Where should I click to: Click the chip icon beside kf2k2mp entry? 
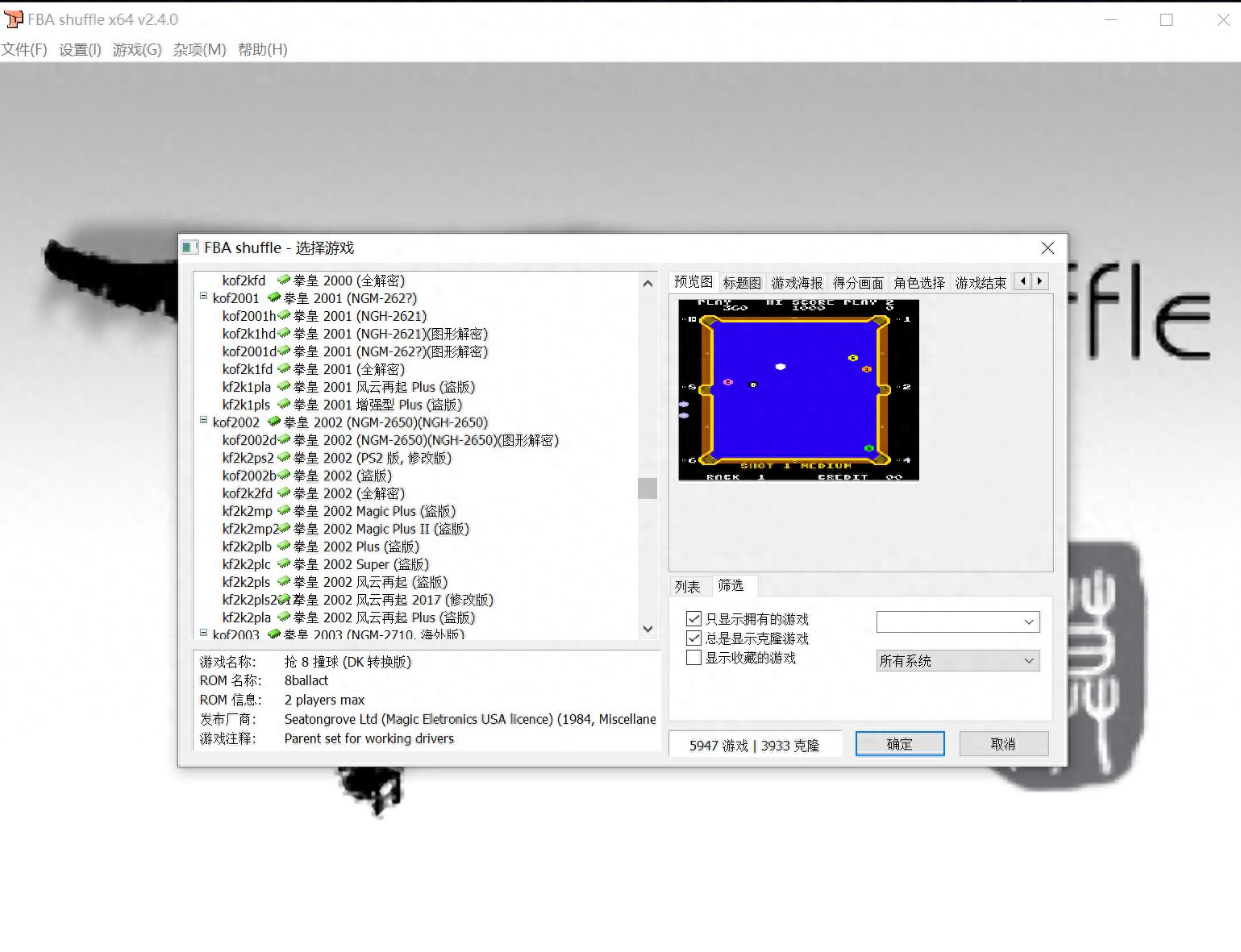284,510
